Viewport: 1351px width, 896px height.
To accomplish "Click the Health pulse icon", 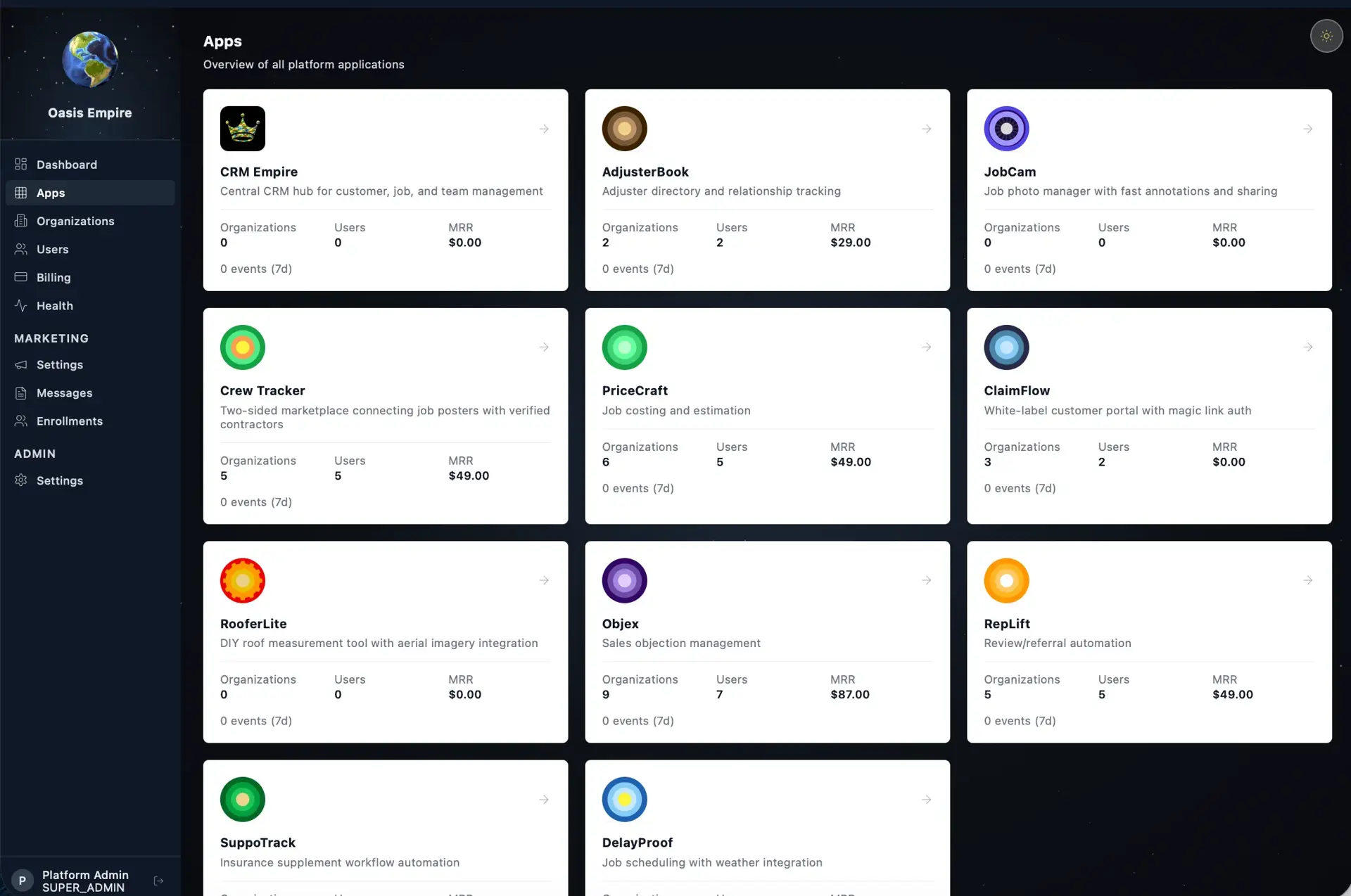I will [x=21, y=305].
